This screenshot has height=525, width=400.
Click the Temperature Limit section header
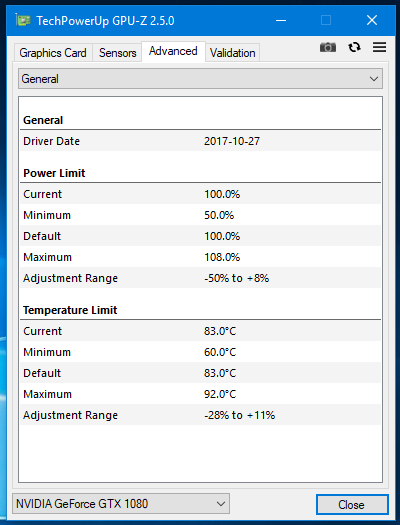pyautogui.click(x=70, y=310)
